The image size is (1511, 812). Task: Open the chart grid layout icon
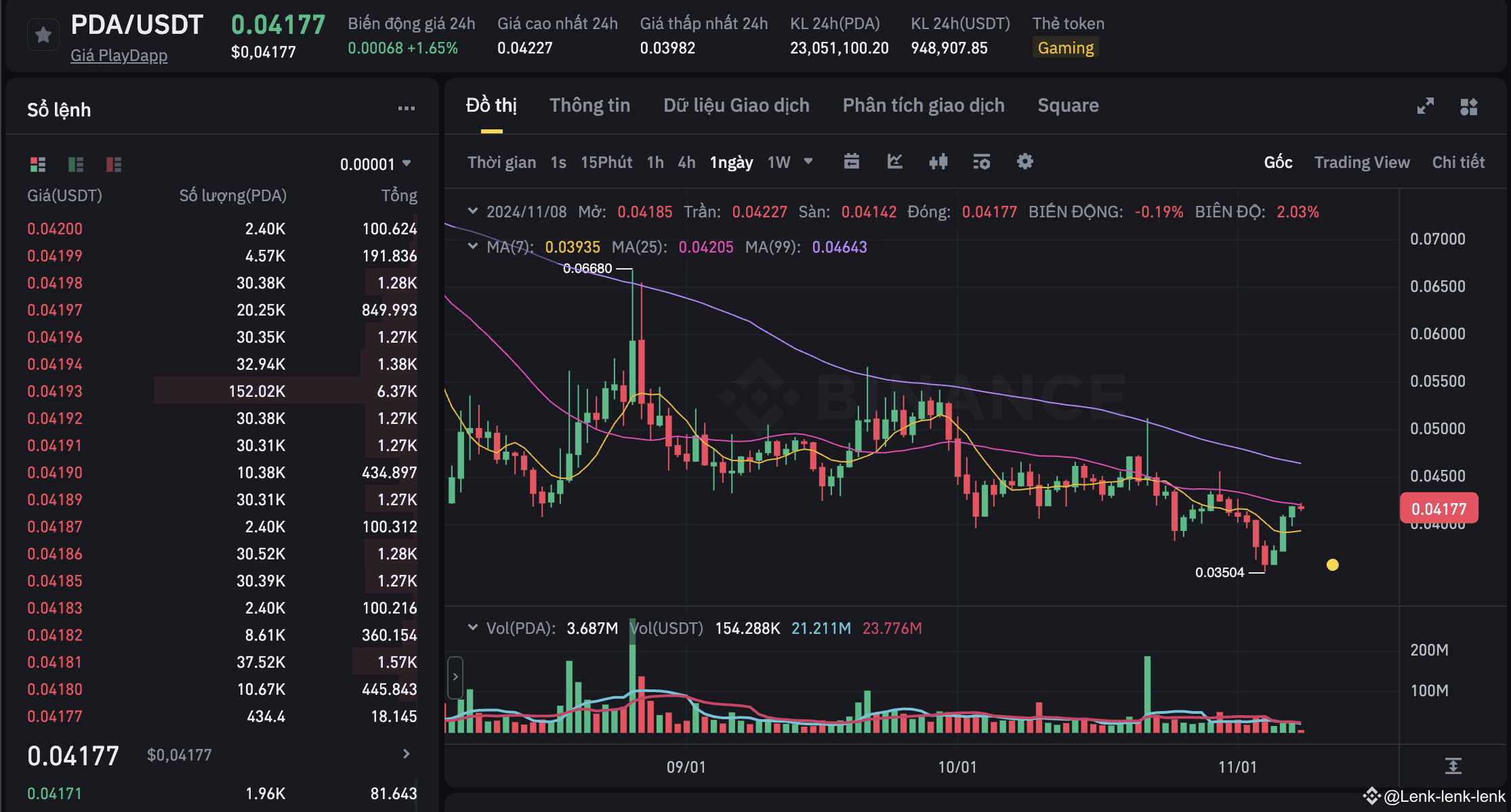point(1468,106)
